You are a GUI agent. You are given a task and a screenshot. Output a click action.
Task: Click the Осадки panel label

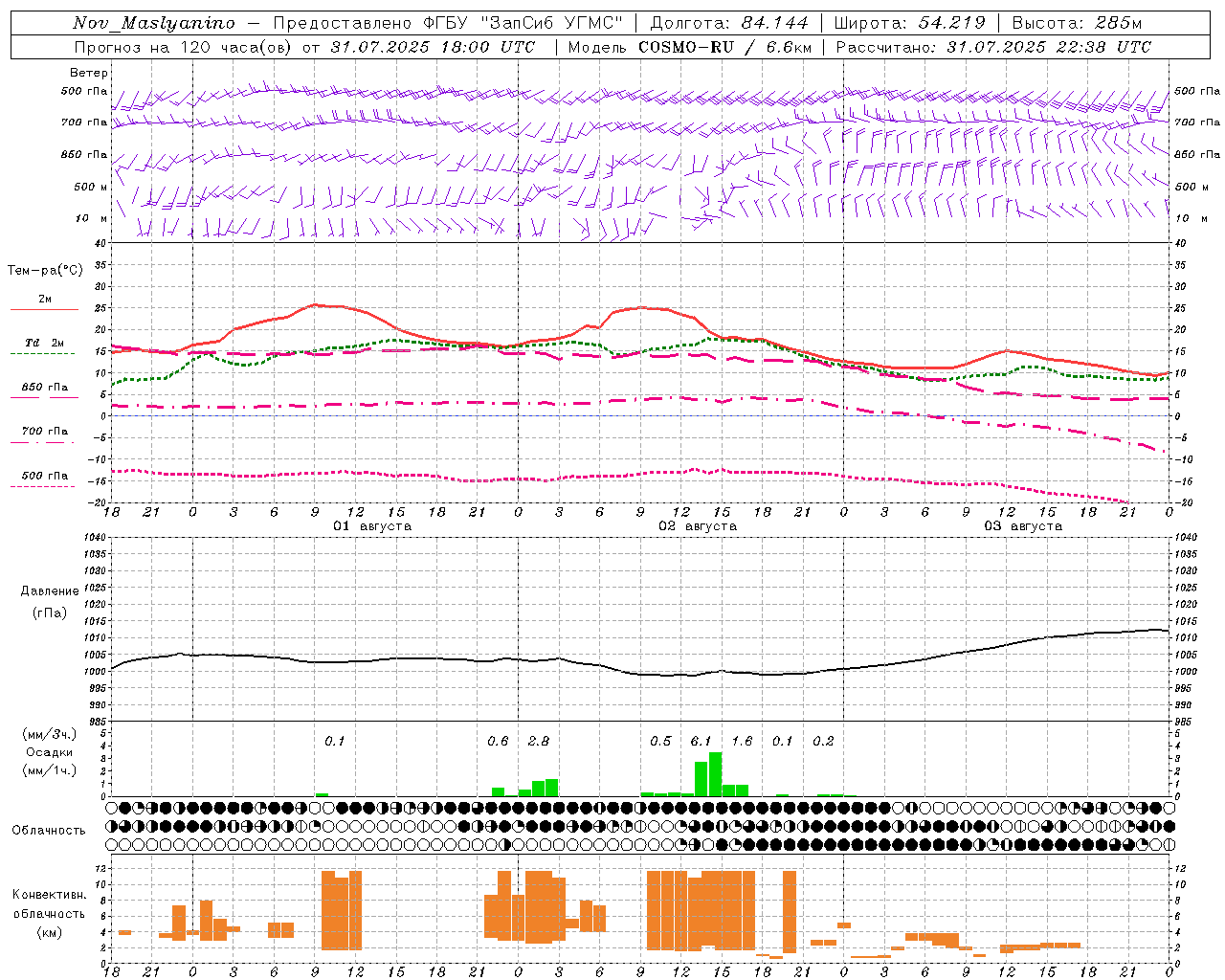pyautogui.click(x=49, y=752)
